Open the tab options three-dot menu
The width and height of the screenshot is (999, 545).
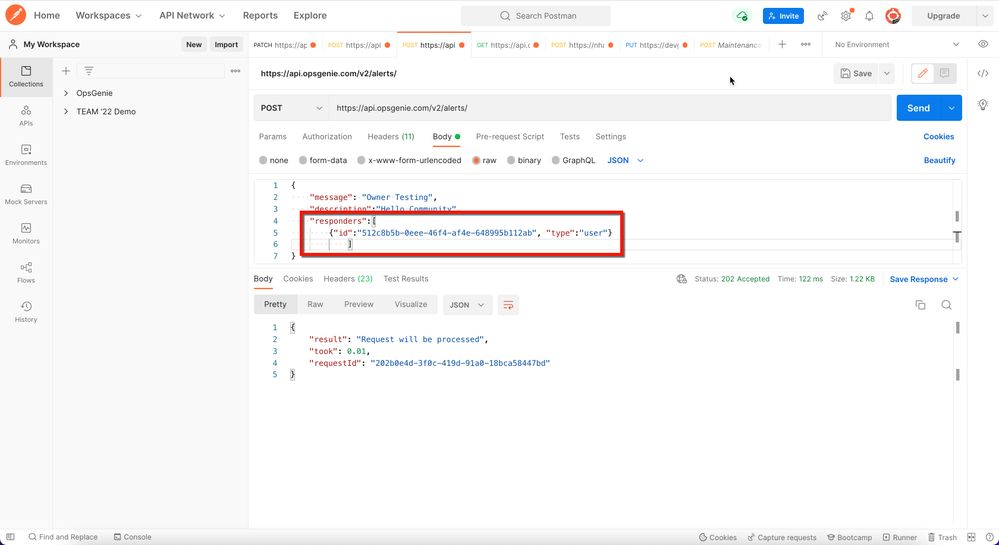(805, 45)
